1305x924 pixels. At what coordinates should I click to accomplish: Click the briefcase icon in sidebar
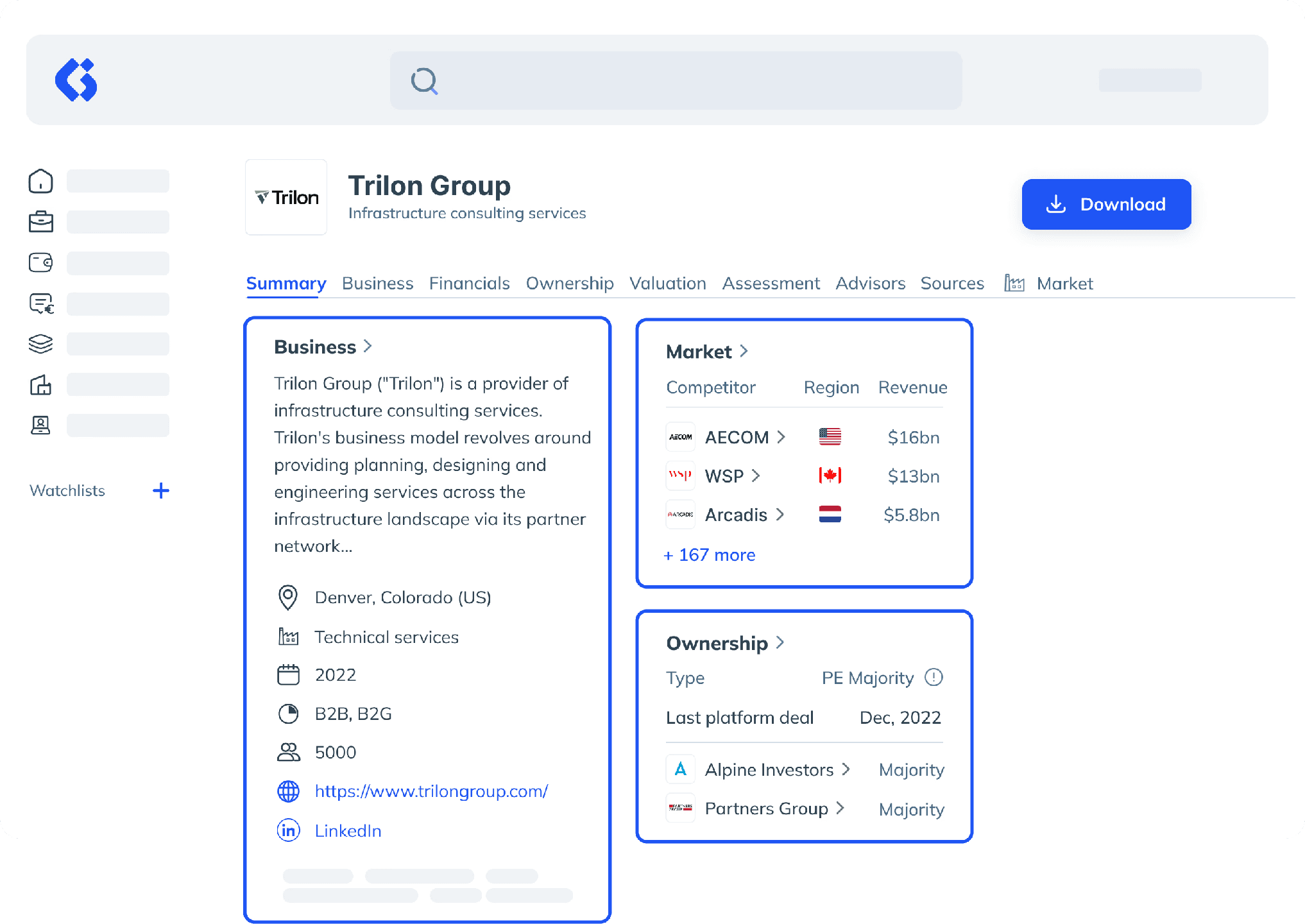pyautogui.click(x=40, y=222)
